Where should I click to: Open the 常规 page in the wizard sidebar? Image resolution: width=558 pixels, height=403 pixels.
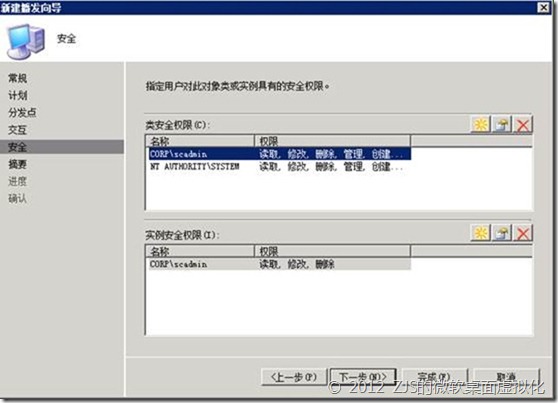pos(18,78)
